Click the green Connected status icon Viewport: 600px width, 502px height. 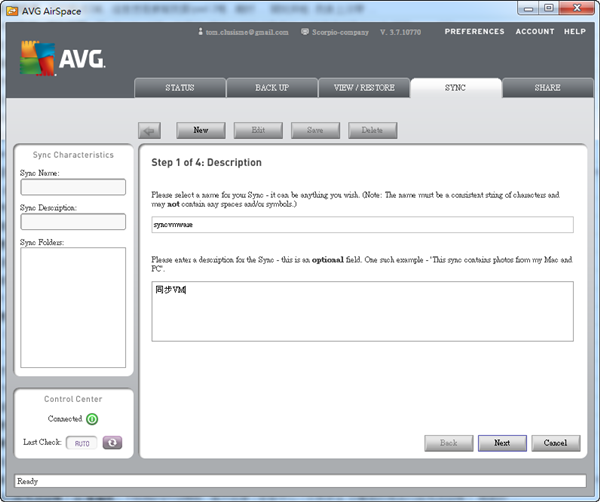click(92, 419)
